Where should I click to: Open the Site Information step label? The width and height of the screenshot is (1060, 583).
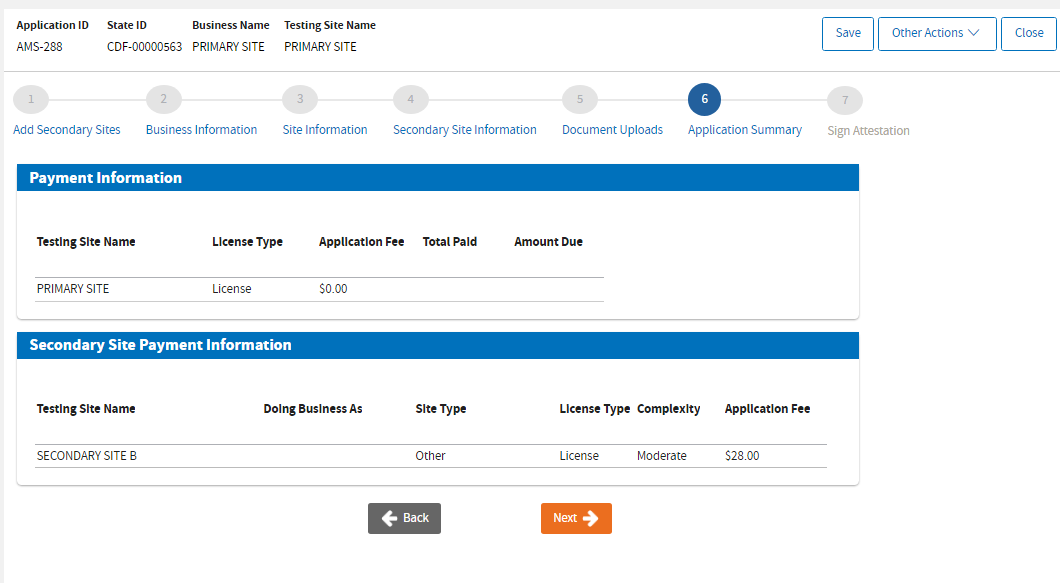coord(325,130)
